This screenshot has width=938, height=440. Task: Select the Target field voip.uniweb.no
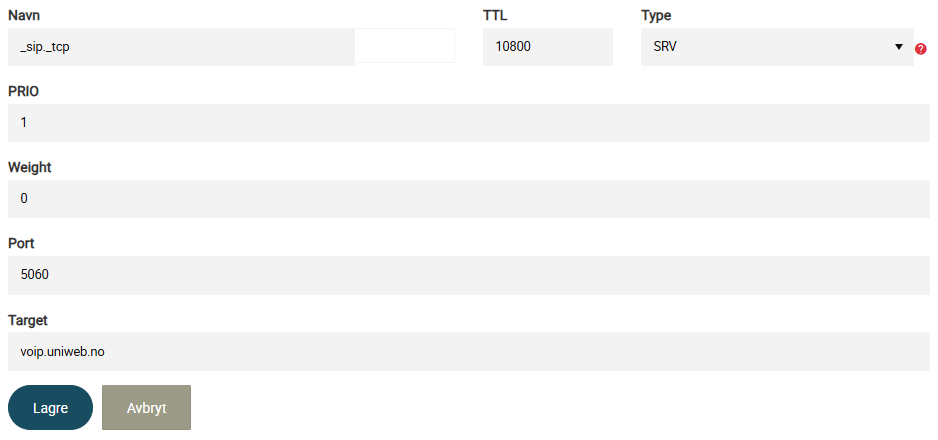click(469, 352)
